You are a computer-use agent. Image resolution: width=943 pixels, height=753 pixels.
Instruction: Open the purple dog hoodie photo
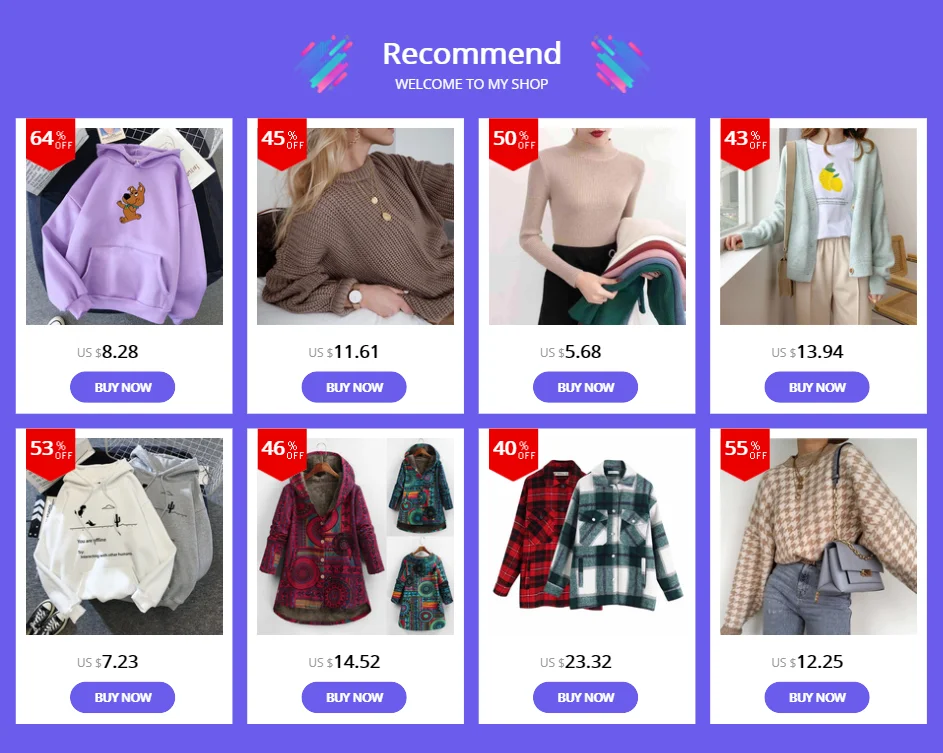[x=124, y=226]
